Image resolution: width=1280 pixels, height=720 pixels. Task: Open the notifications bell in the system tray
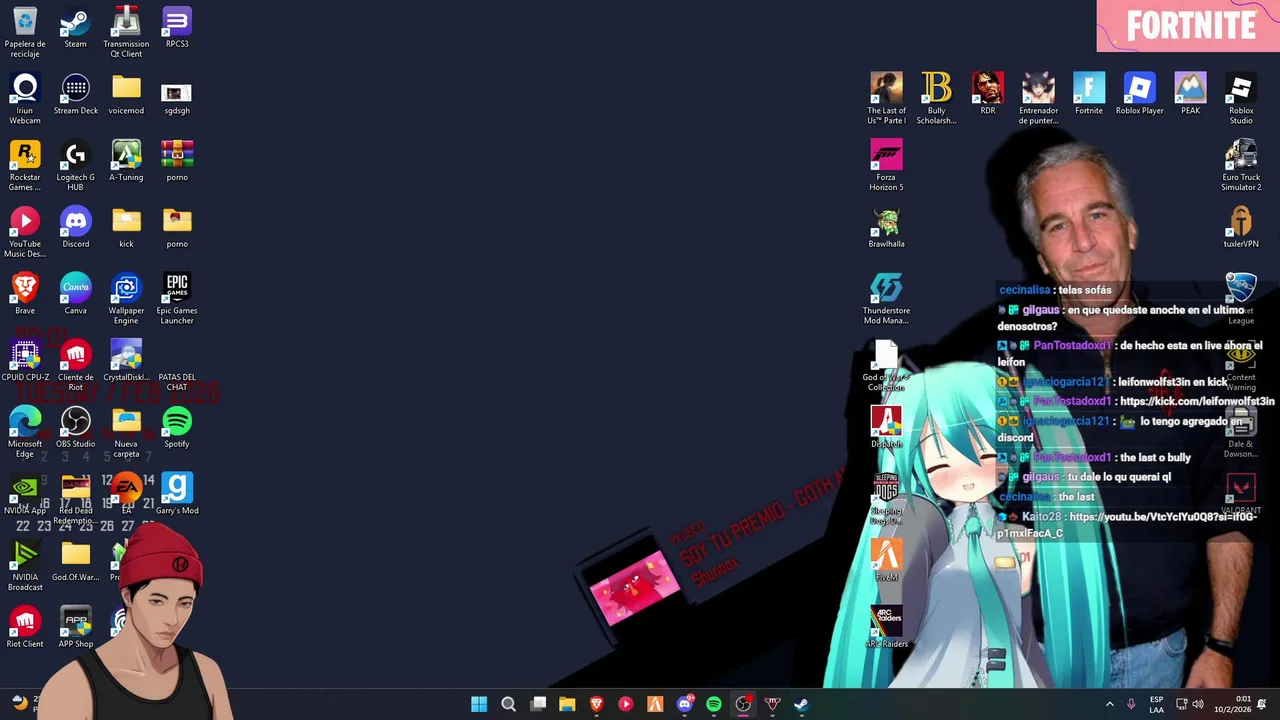(x=1262, y=704)
